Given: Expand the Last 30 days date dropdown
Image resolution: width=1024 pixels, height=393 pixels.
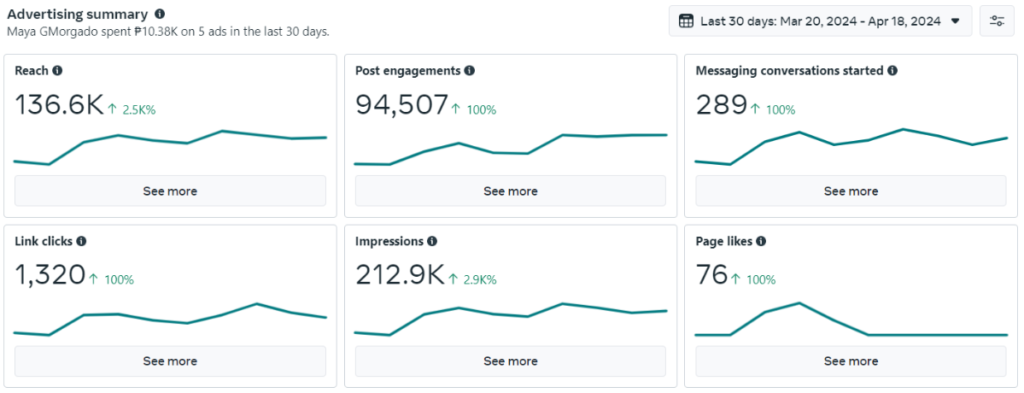Looking at the screenshot, I should point(820,21).
